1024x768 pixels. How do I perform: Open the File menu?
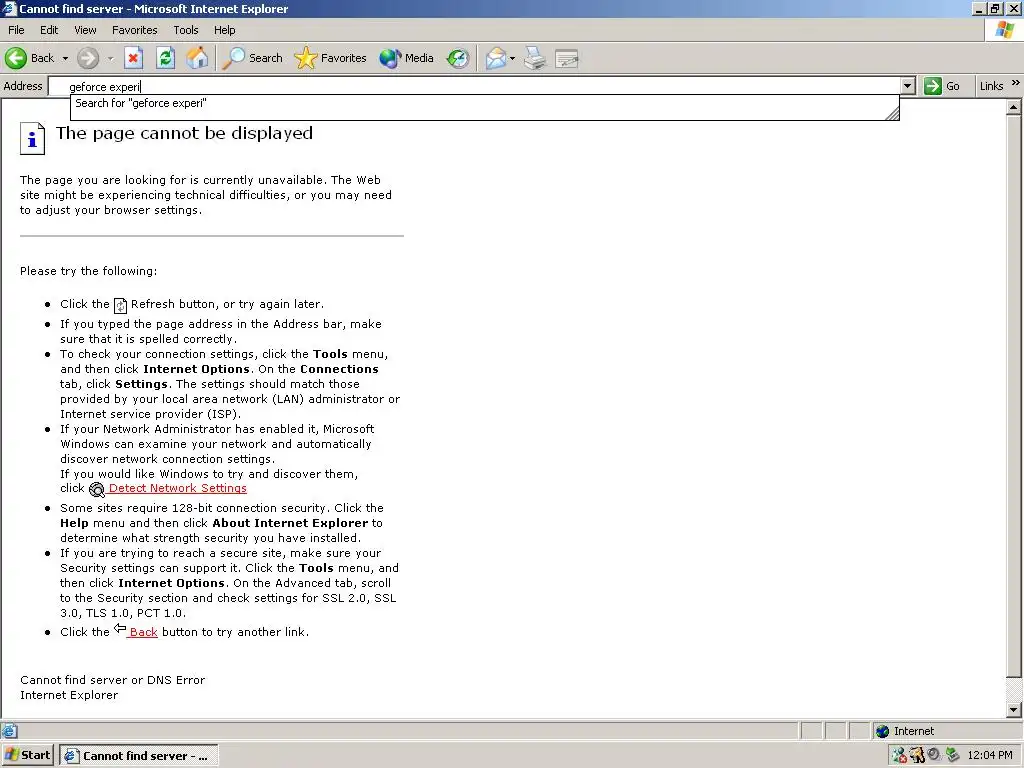tap(16, 30)
